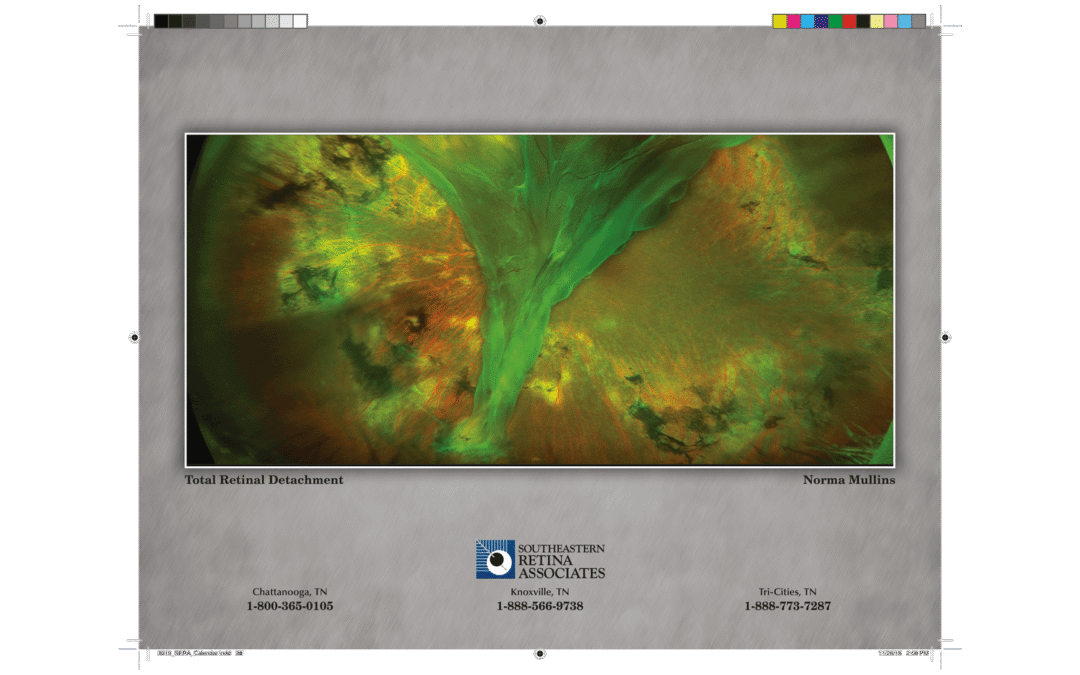Screen dimensions: 1080x675
Task: Click the retinal detachment fundus image
Action: pyautogui.click(x=540, y=300)
